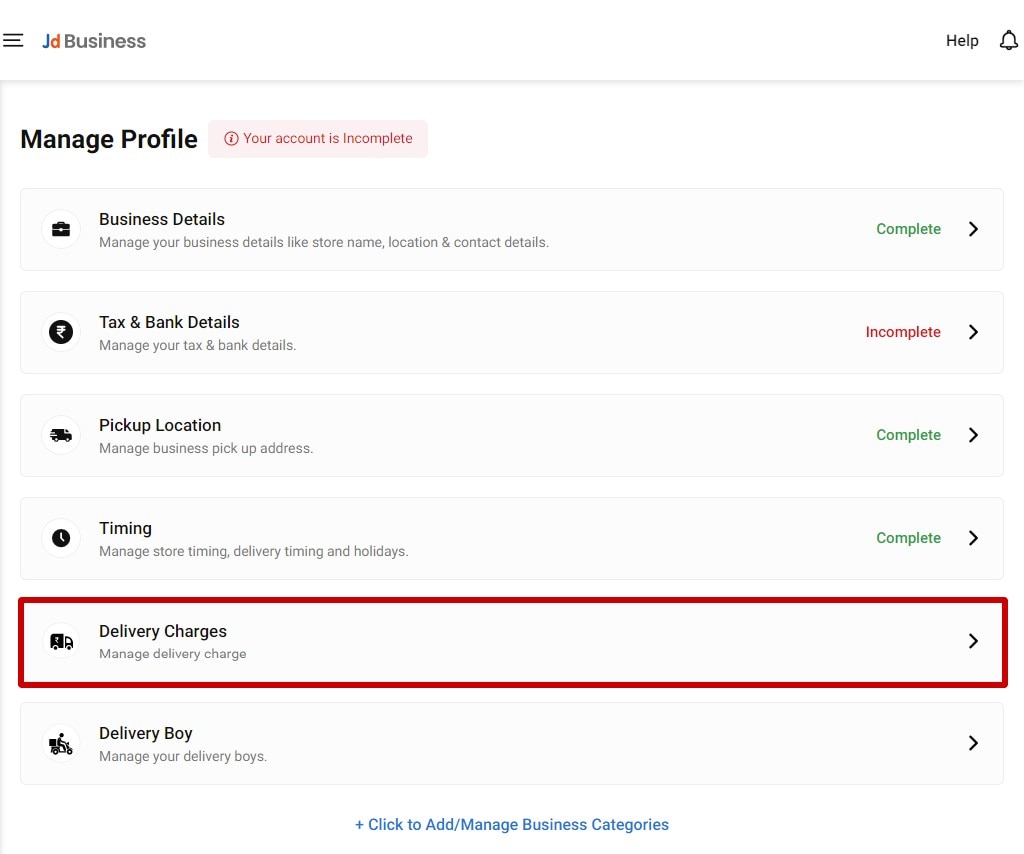This screenshot has width=1024, height=854.
Task: Open the notifications bell
Action: tap(1008, 40)
